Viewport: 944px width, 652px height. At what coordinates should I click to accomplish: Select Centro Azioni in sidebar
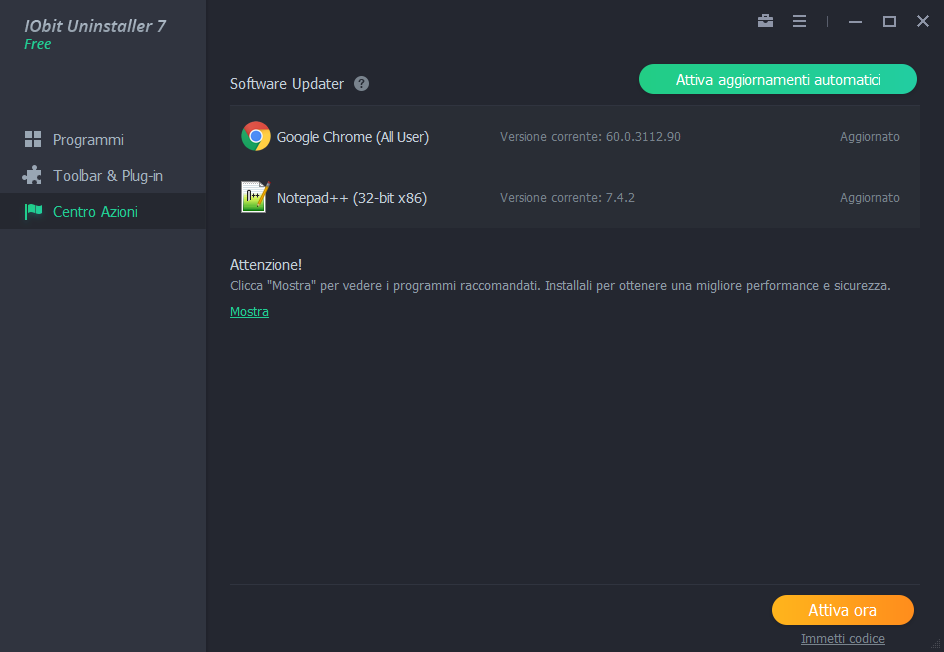tap(95, 212)
